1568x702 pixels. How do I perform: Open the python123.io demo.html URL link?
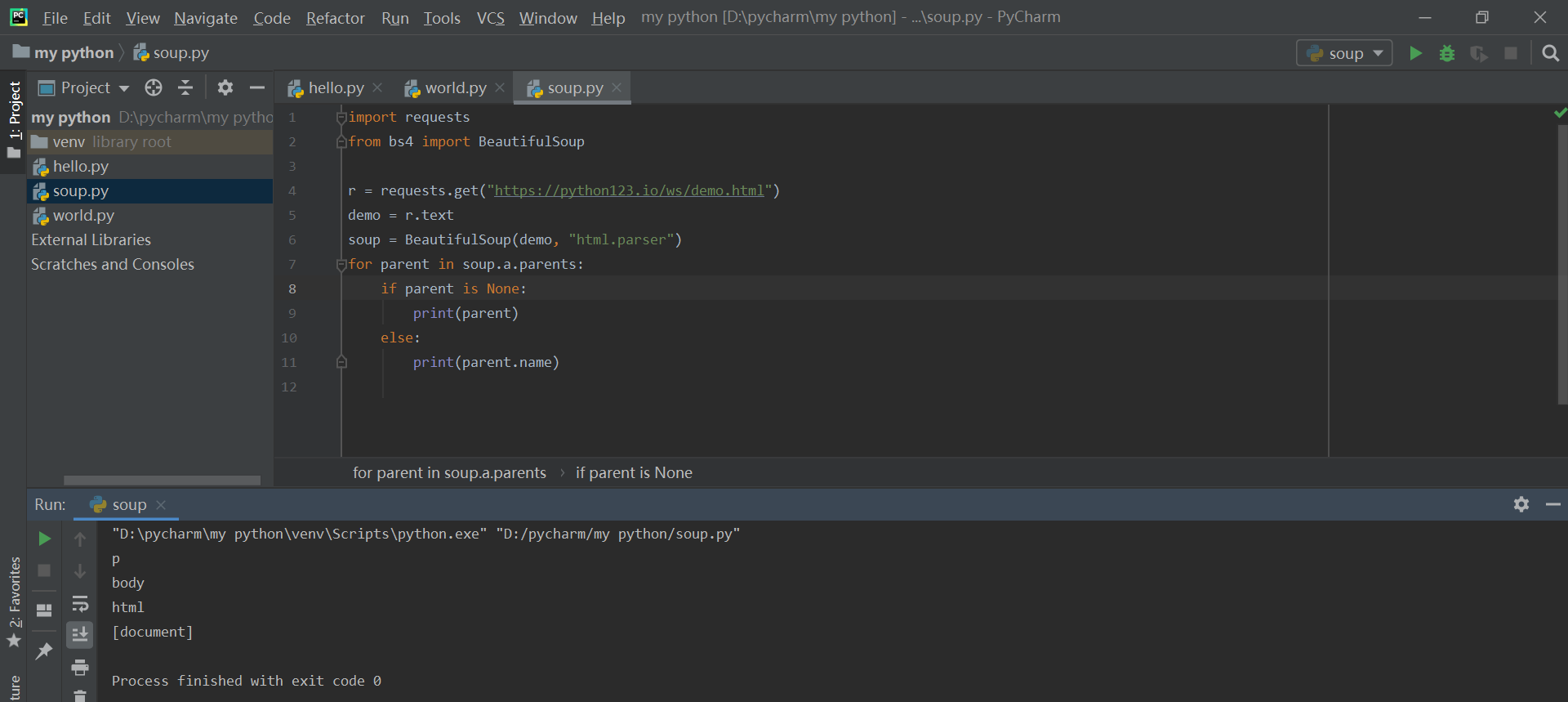pyautogui.click(x=629, y=190)
